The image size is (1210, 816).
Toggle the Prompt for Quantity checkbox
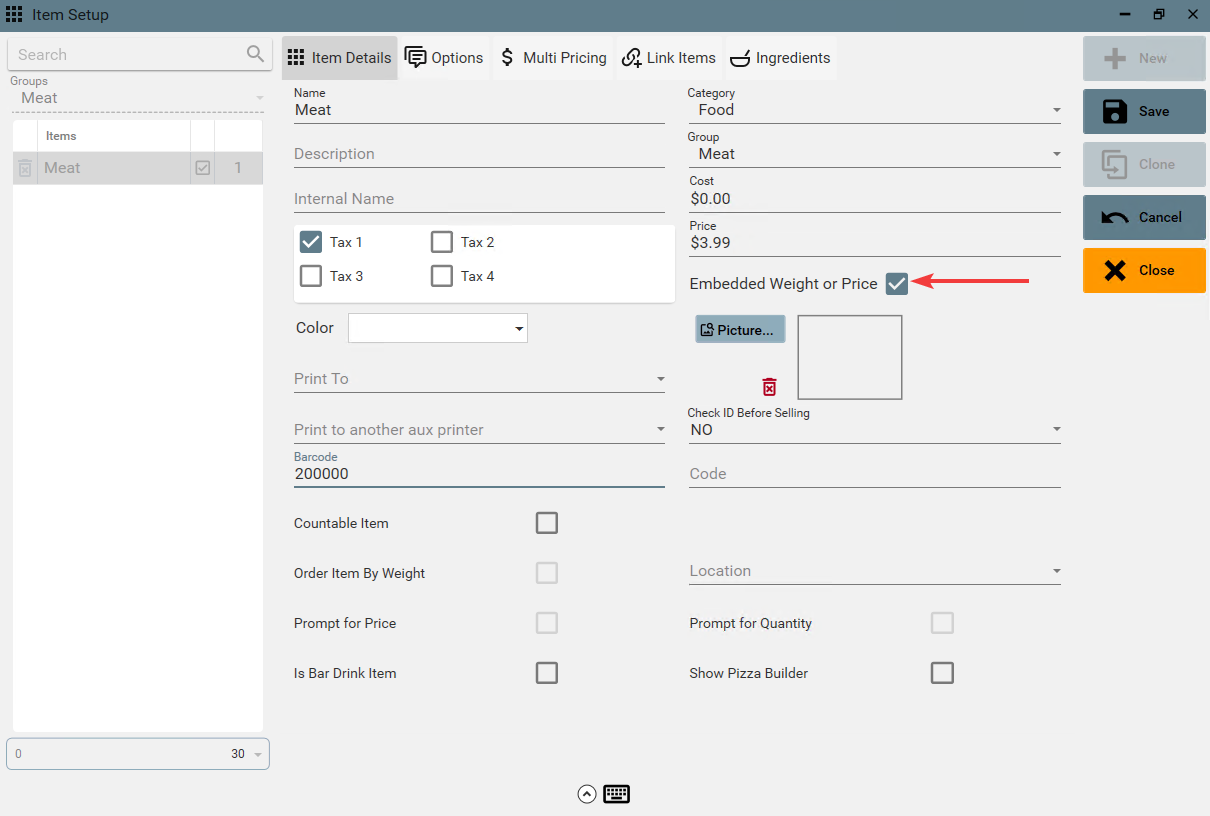[x=942, y=623]
